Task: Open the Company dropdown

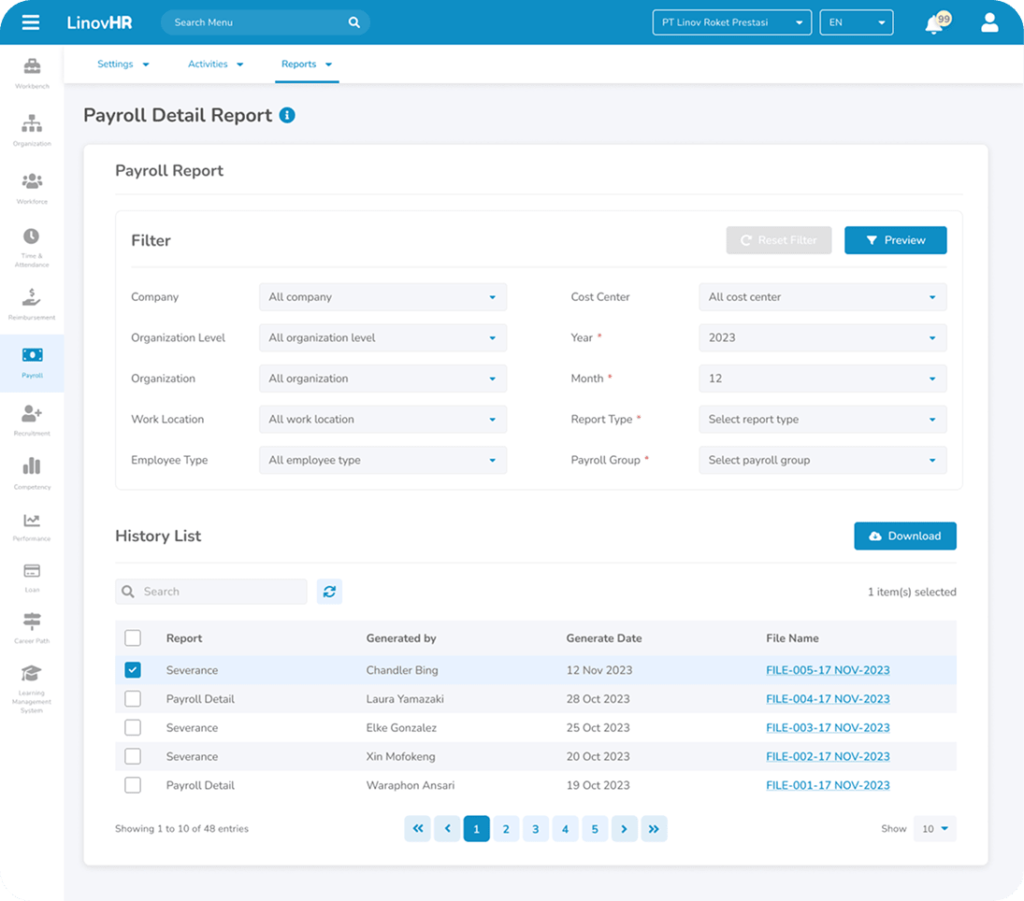Action: point(383,296)
